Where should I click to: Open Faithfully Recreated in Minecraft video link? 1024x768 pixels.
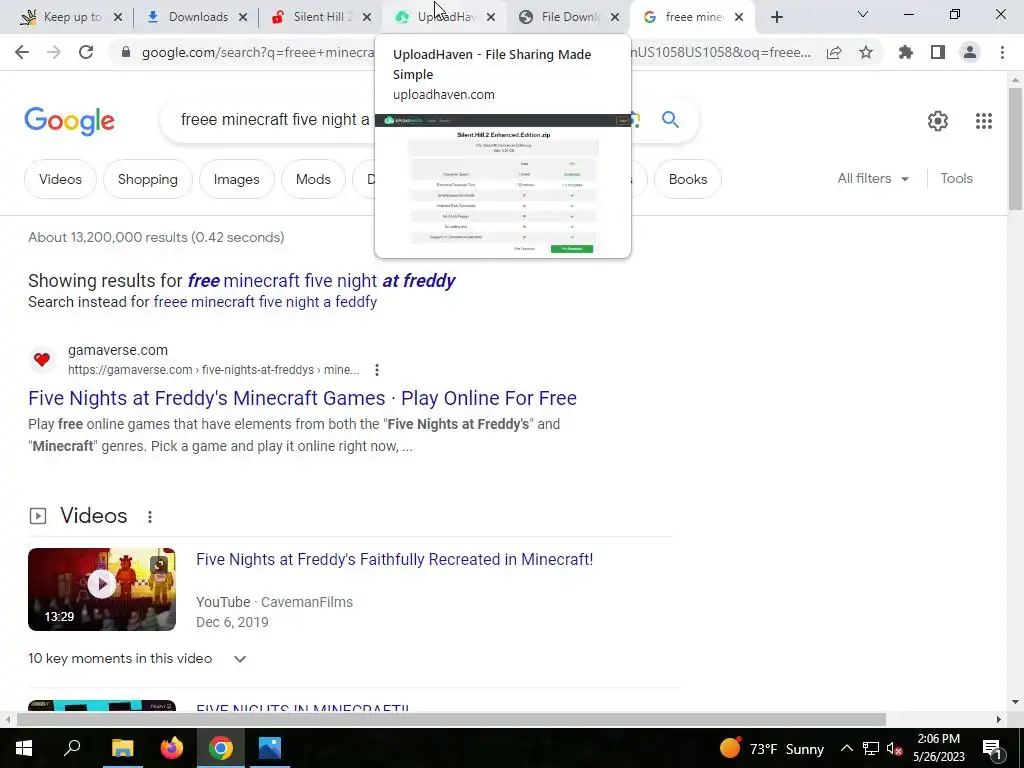[x=394, y=559]
